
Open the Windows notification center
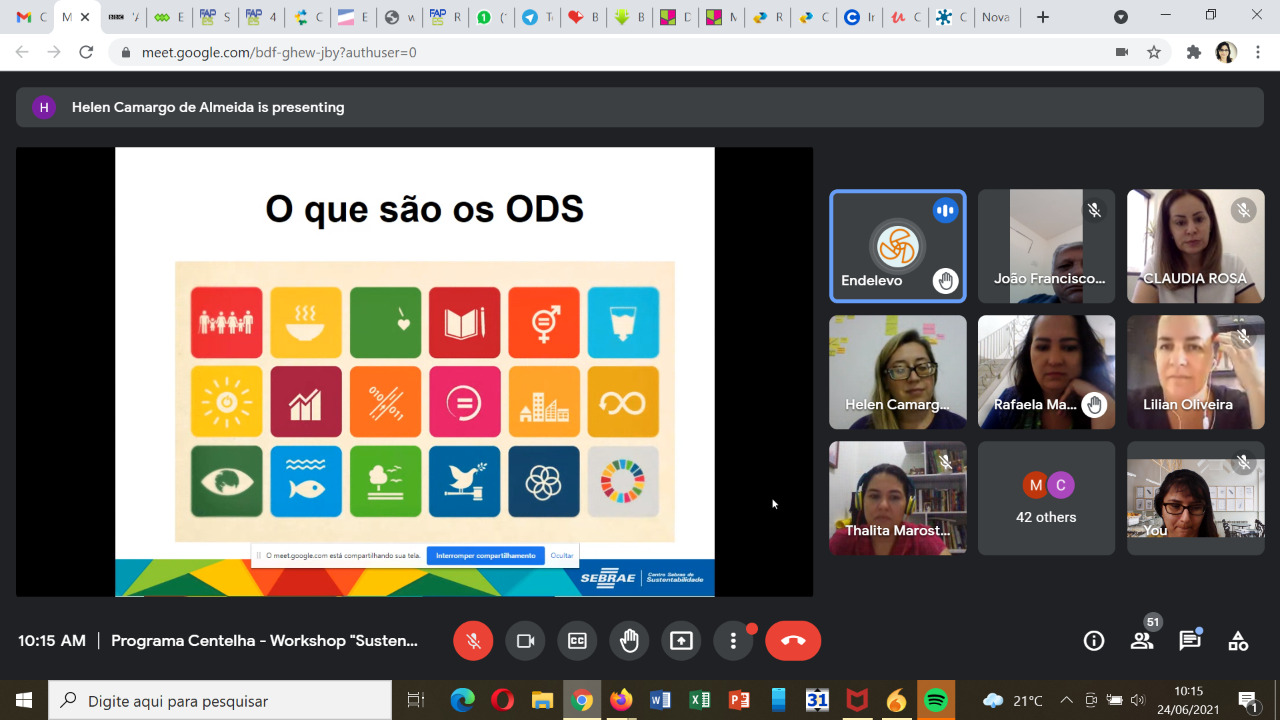coord(1248,700)
